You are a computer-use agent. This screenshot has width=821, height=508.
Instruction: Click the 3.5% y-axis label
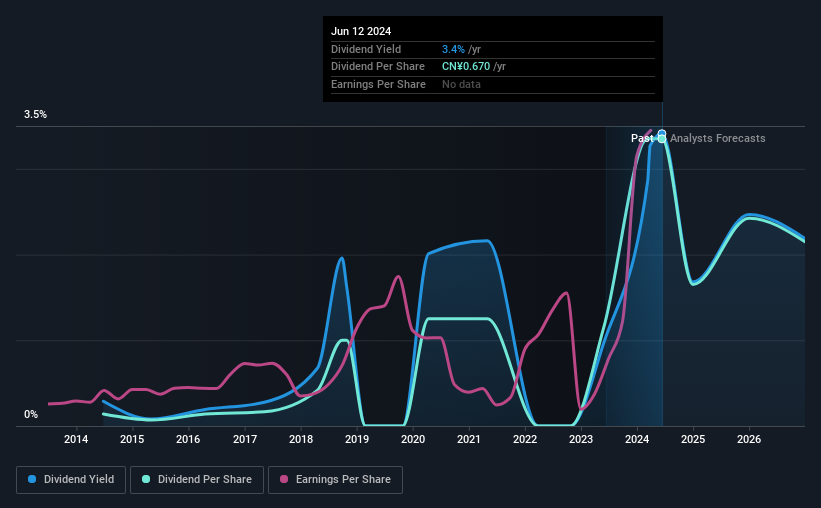click(x=35, y=115)
